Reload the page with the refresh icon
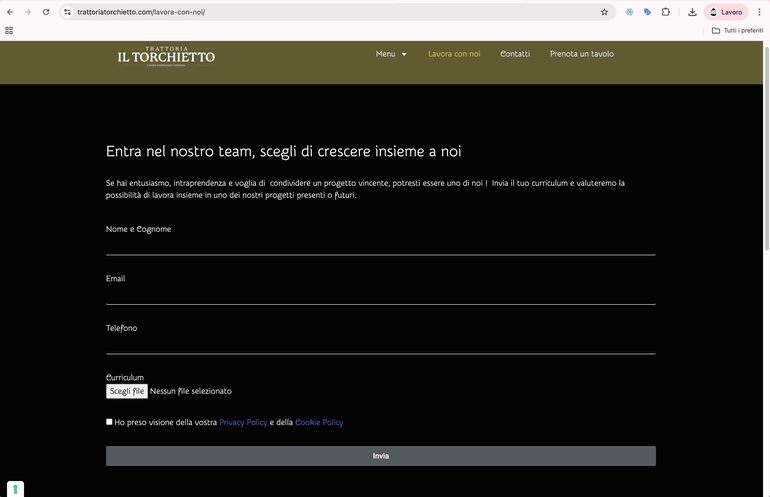 [46, 12]
